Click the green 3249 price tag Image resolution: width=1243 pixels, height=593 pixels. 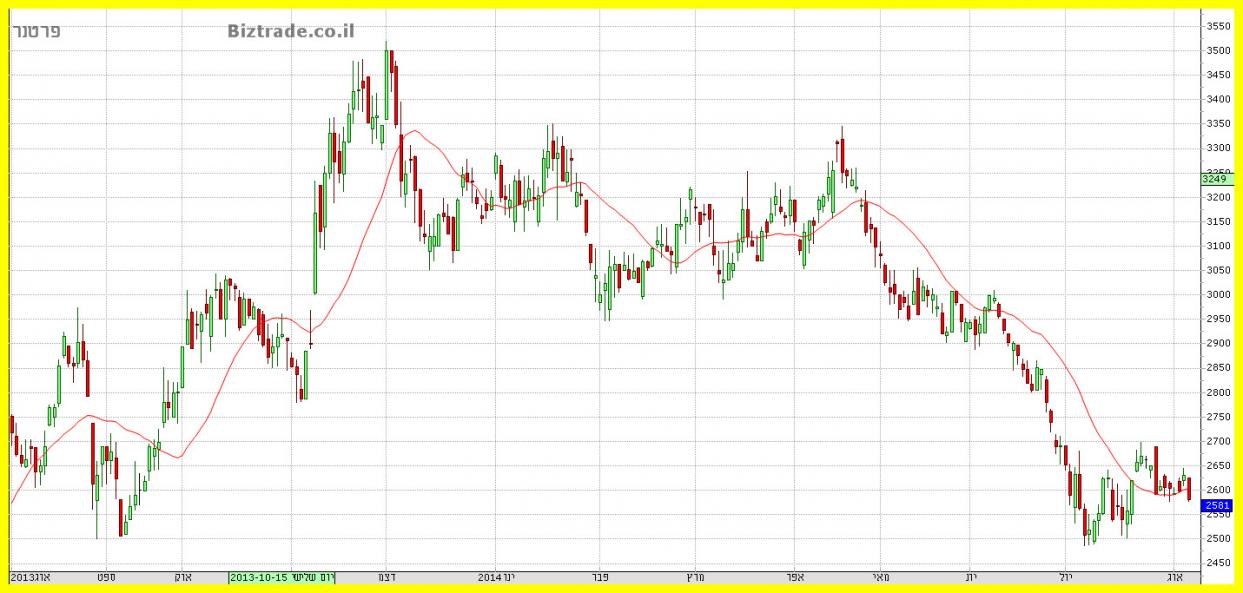tap(1217, 179)
